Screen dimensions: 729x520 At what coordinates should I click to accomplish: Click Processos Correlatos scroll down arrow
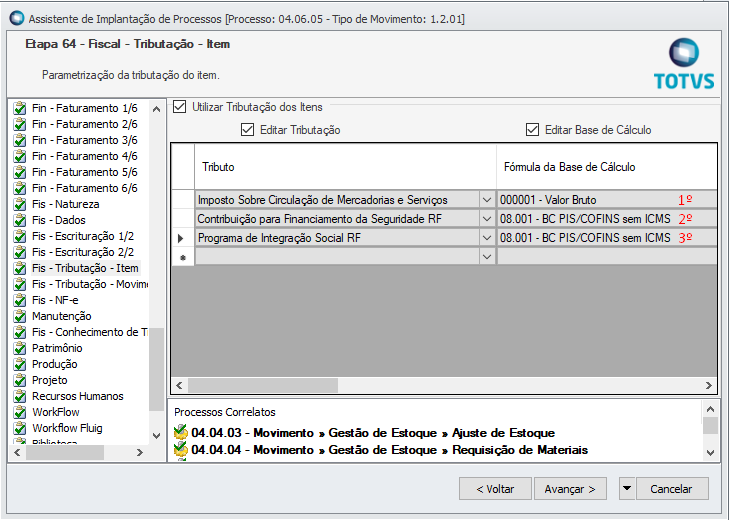tap(710, 453)
